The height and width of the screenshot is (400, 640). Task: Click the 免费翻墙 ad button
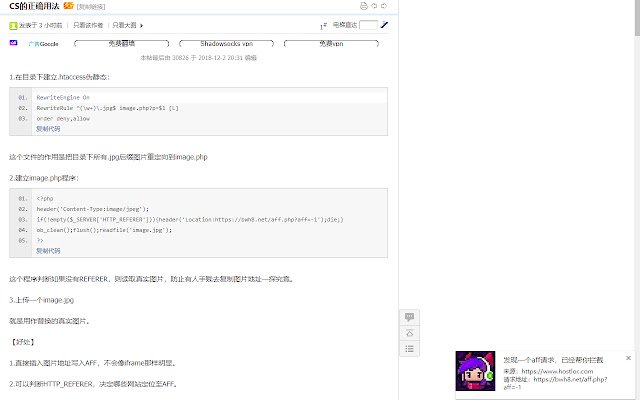point(122,43)
